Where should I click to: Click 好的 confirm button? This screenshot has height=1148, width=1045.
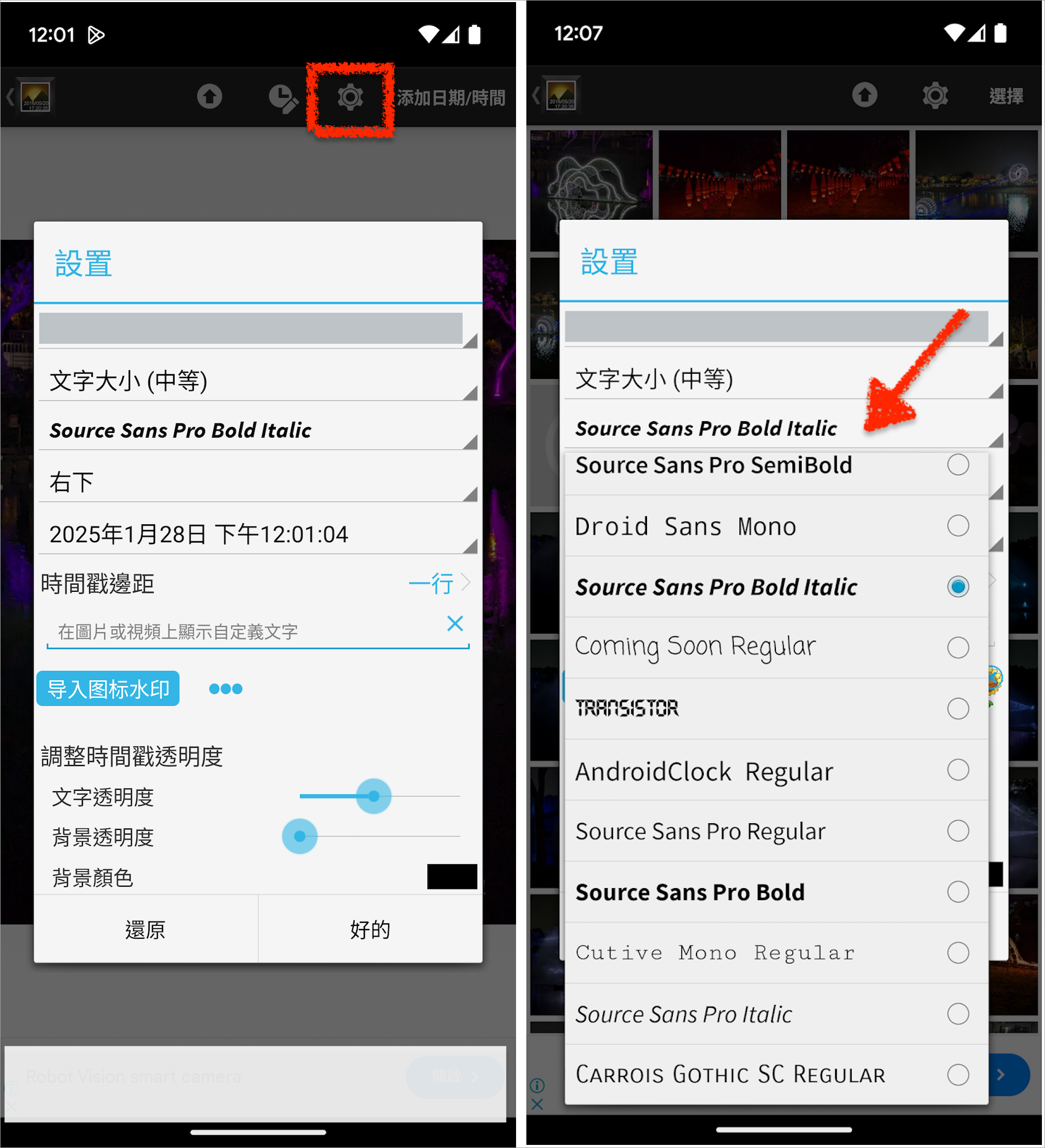pos(360,929)
